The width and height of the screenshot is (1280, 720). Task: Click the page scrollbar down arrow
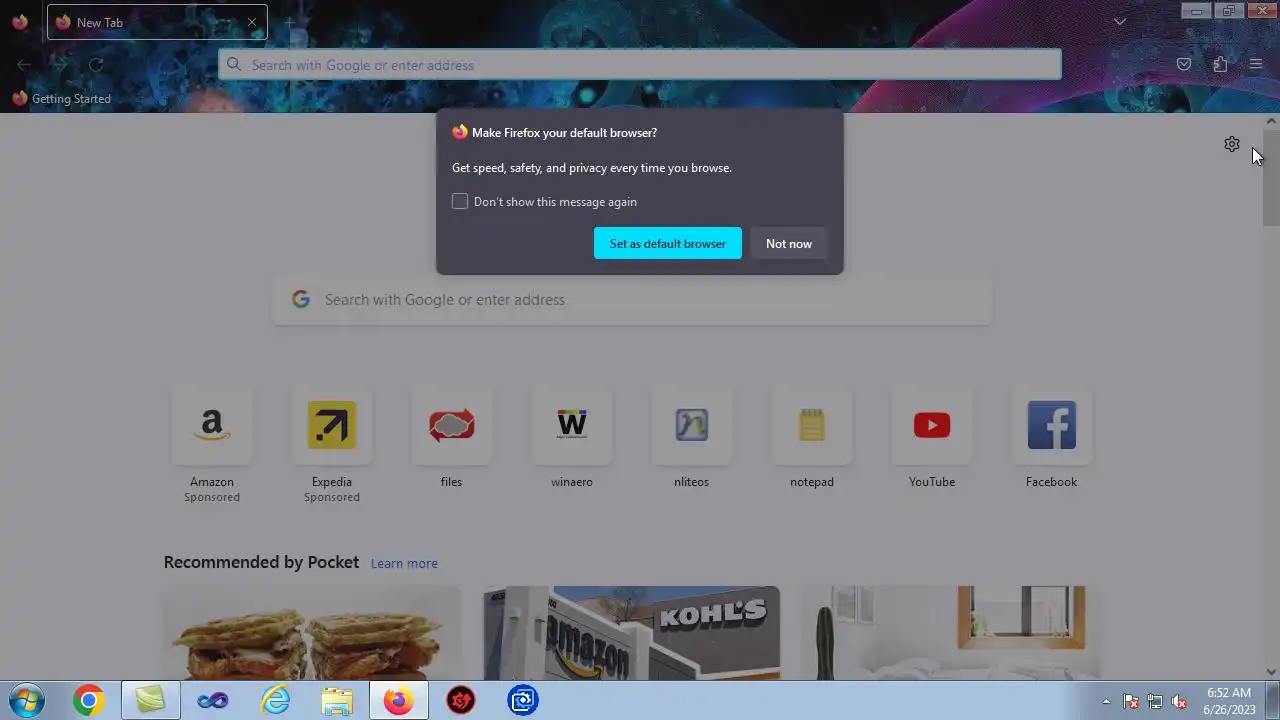click(1271, 672)
